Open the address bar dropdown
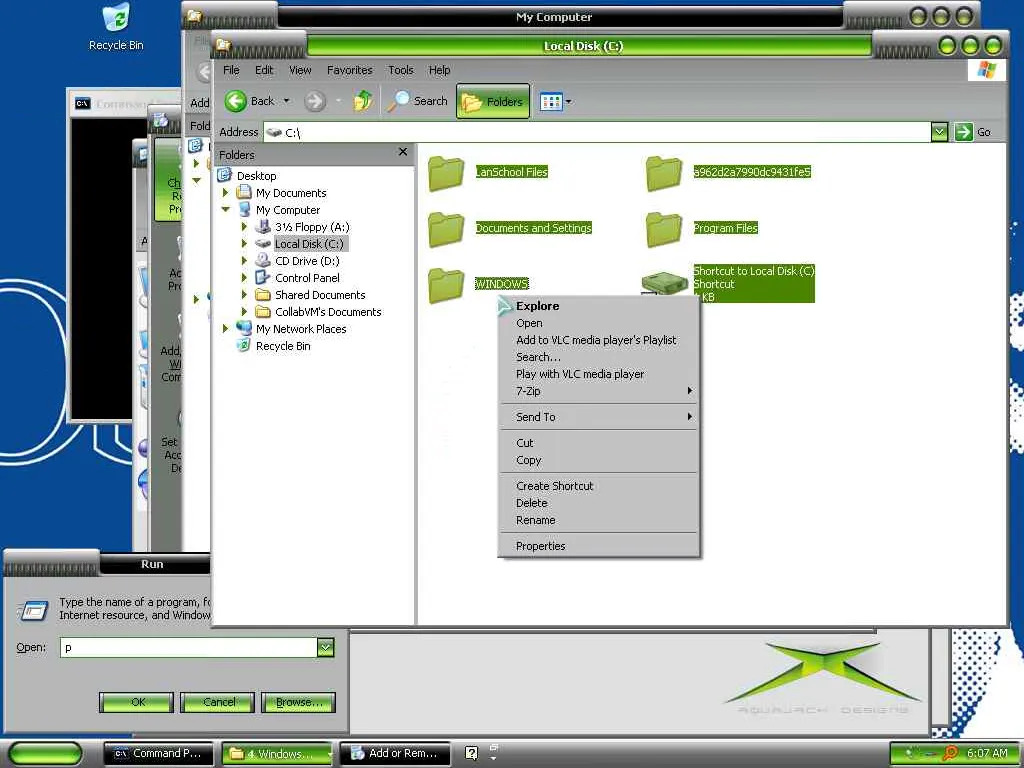1024x768 pixels. [x=939, y=132]
